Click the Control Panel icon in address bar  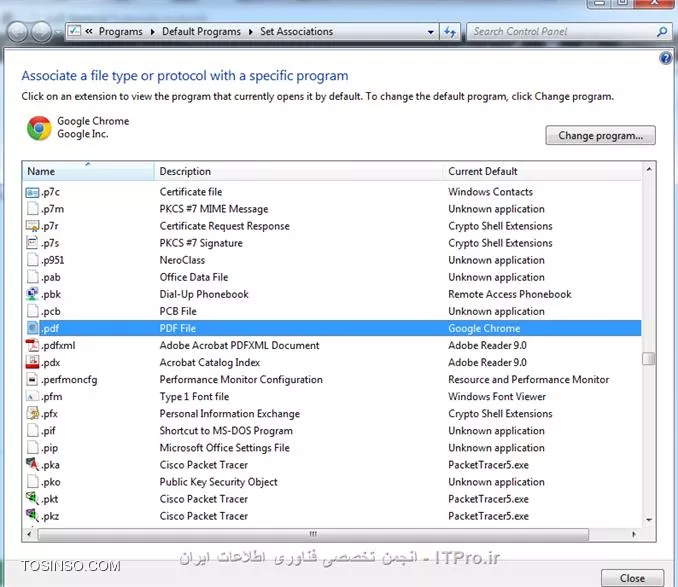click(x=74, y=31)
